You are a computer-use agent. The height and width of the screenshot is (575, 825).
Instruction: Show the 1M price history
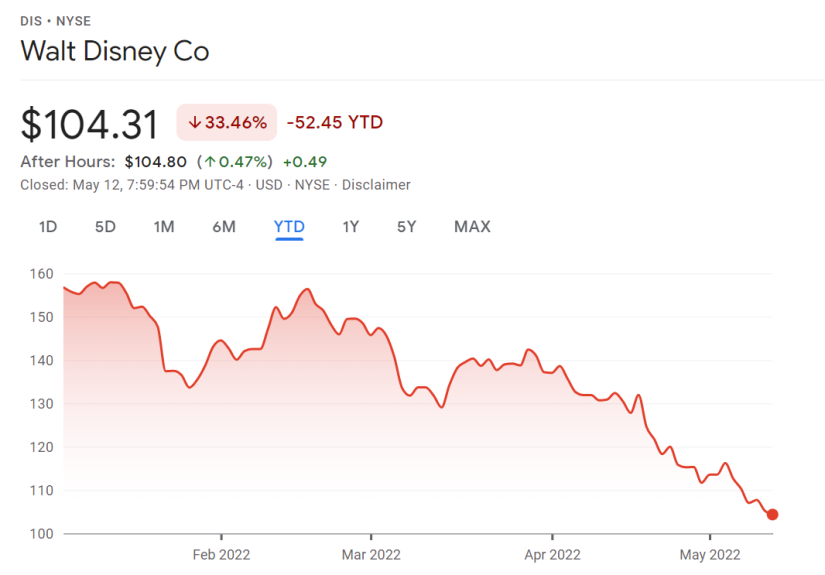pos(164,227)
